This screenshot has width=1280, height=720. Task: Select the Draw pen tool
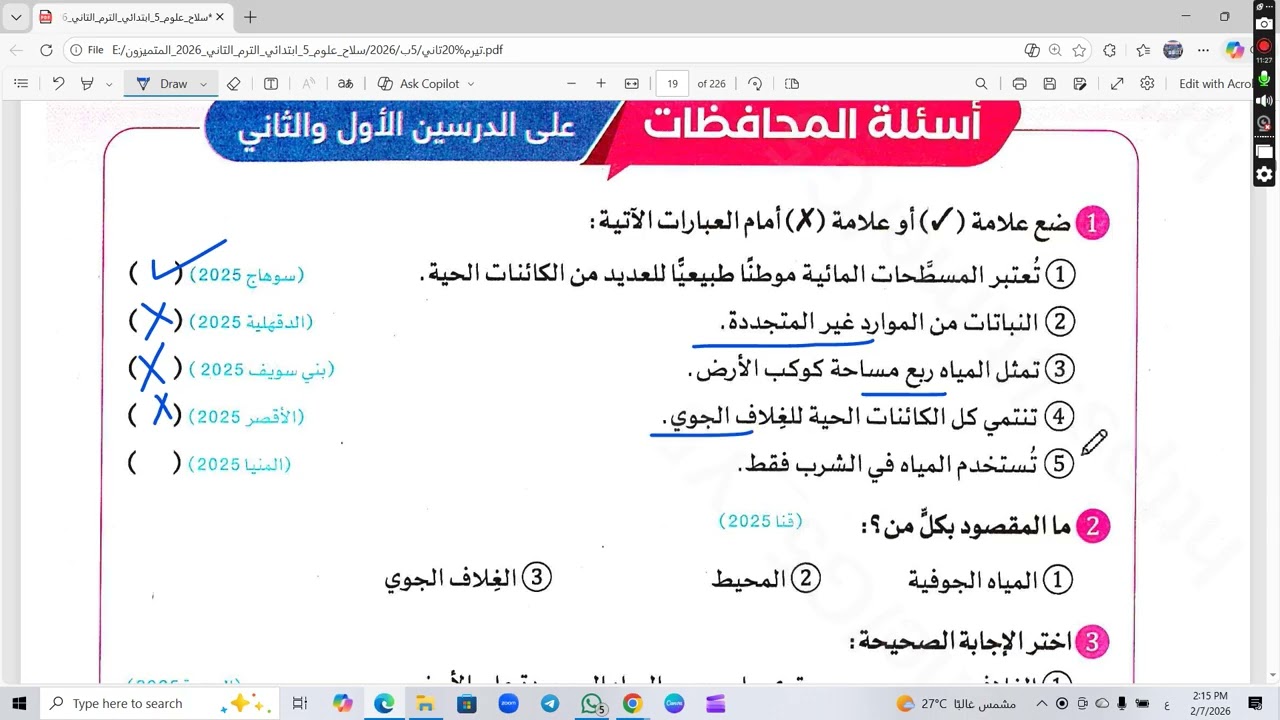tap(161, 84)
